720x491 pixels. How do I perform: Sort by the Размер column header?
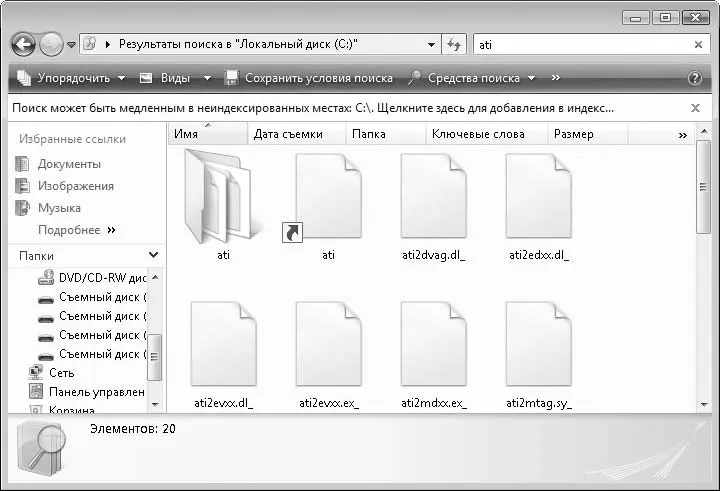point(573,134)
